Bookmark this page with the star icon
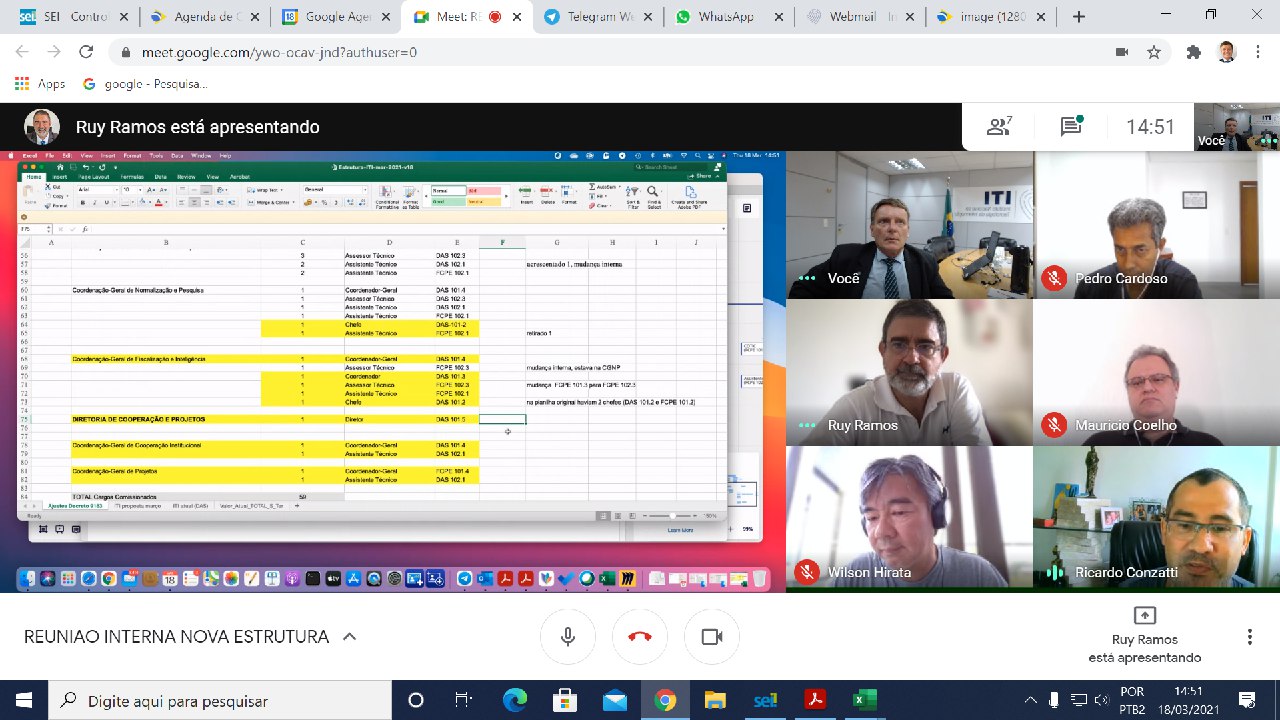This screenshot has width=1280, height=720. [1154, 52]
